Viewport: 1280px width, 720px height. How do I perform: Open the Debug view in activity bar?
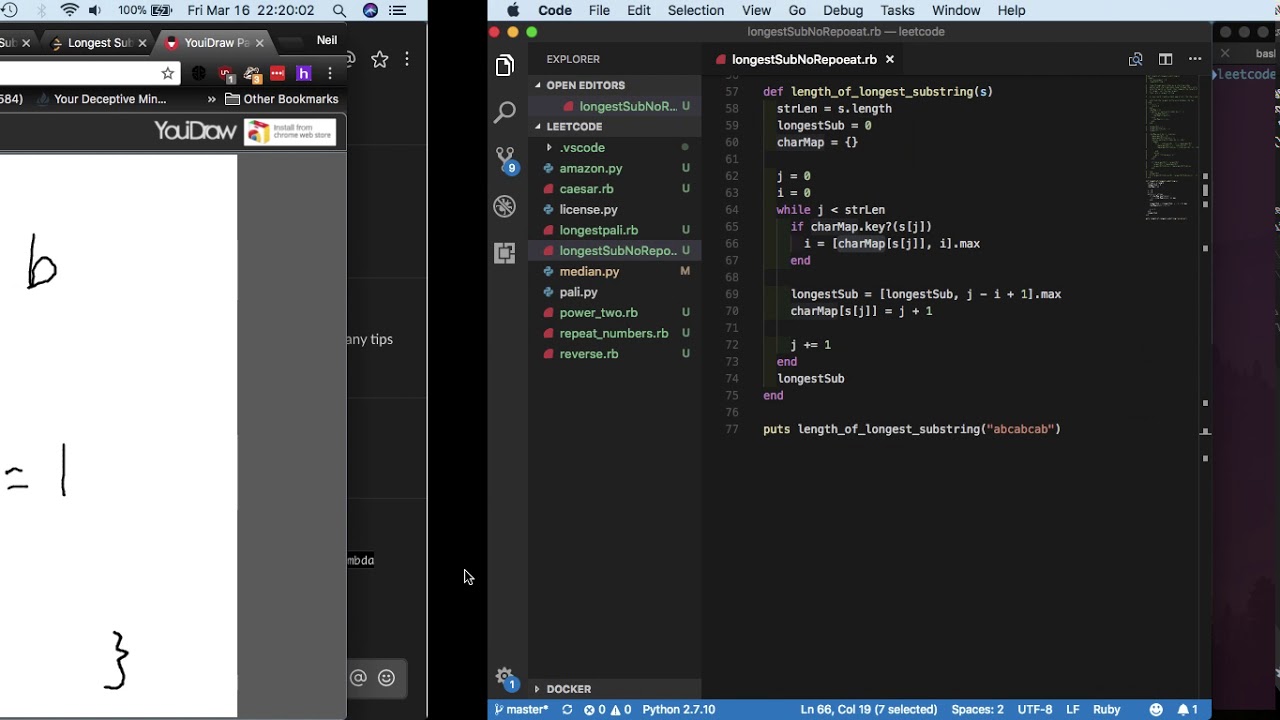click(x=505, y=206)
